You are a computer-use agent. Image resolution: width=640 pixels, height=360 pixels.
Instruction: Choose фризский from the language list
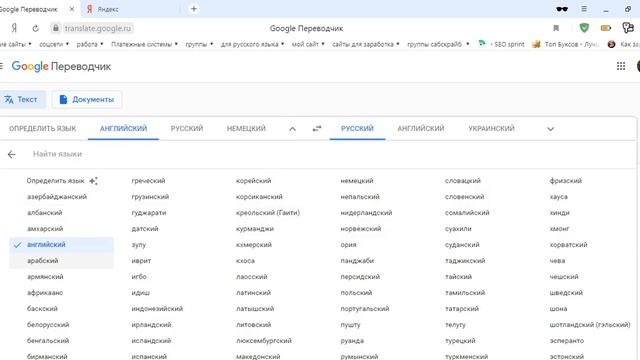[x=566, y=180]
